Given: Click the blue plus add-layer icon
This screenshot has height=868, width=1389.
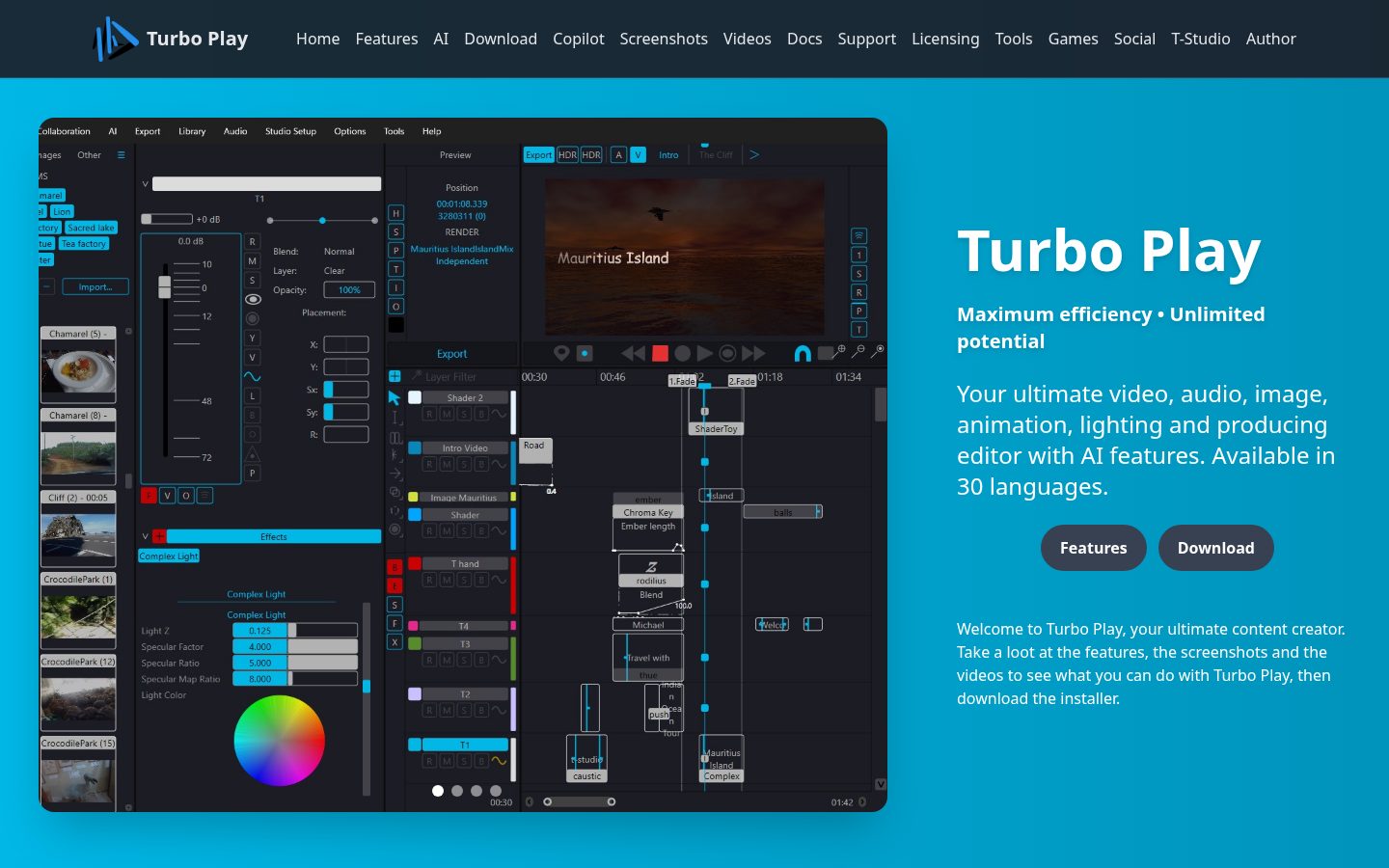Looking at the screenshot, I should [x=395, y=376].
